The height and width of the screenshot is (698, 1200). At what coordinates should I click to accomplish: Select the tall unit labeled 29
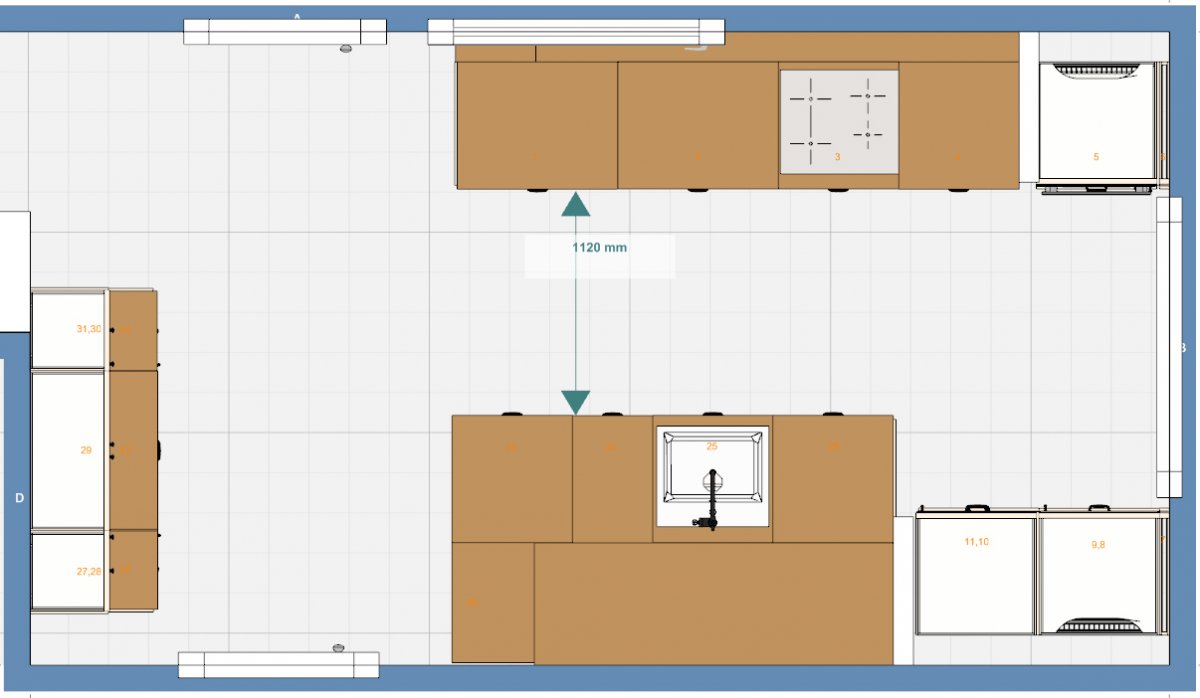pyautogui.click(x=68, y=450)
